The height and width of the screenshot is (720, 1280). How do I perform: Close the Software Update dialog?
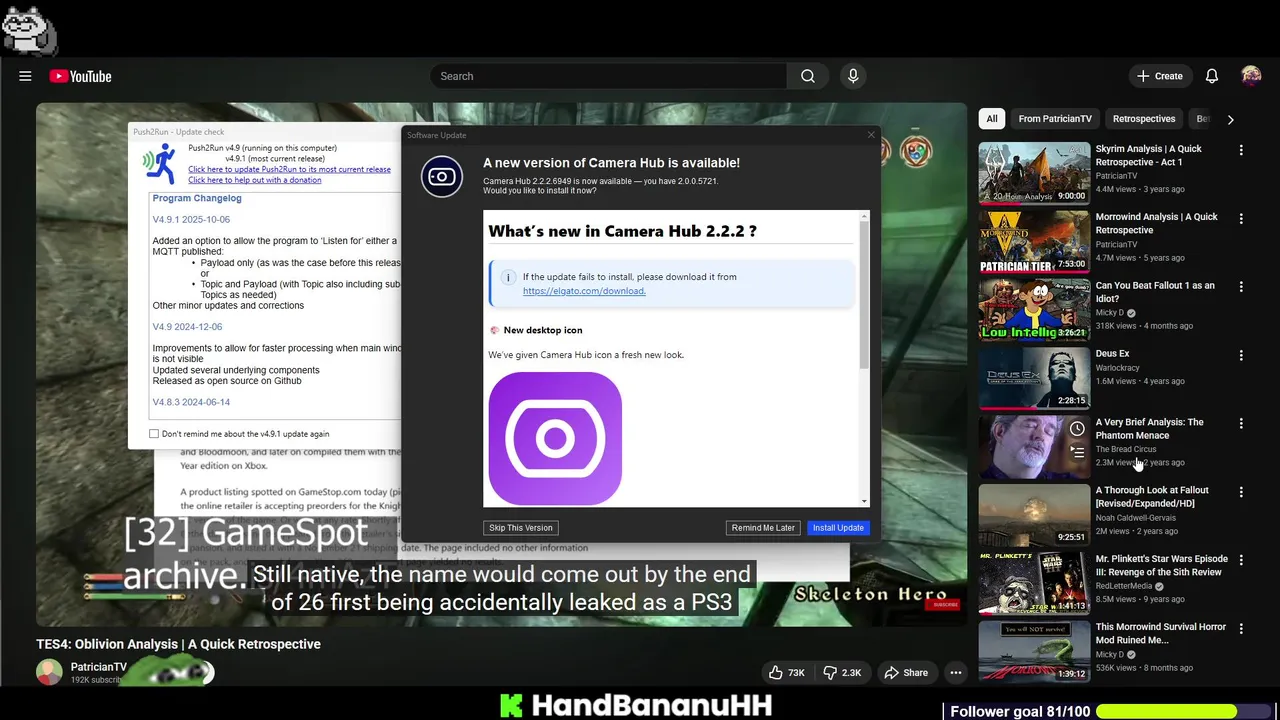[870, 135]
